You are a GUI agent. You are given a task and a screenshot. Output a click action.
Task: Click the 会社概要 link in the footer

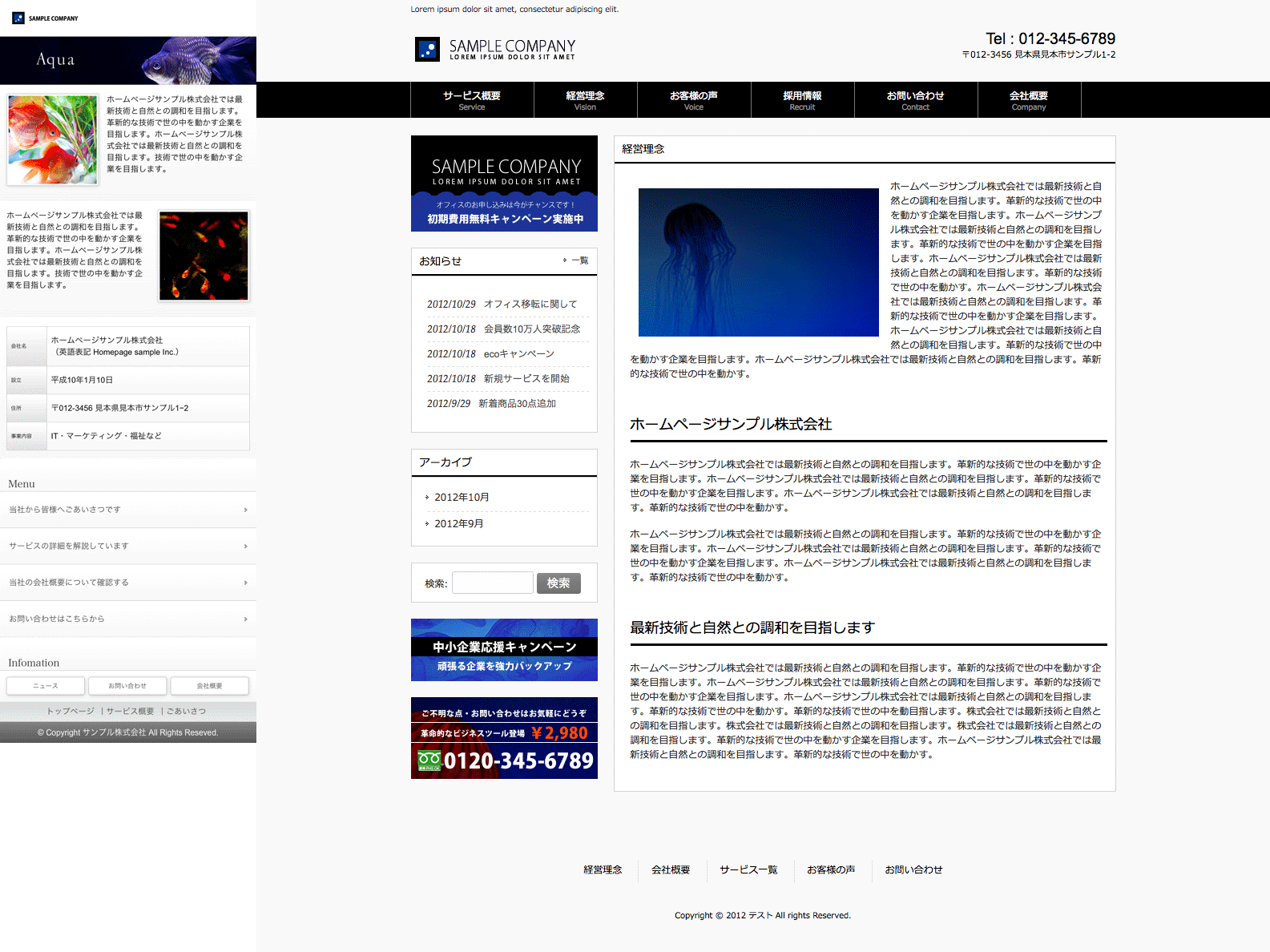671,870
